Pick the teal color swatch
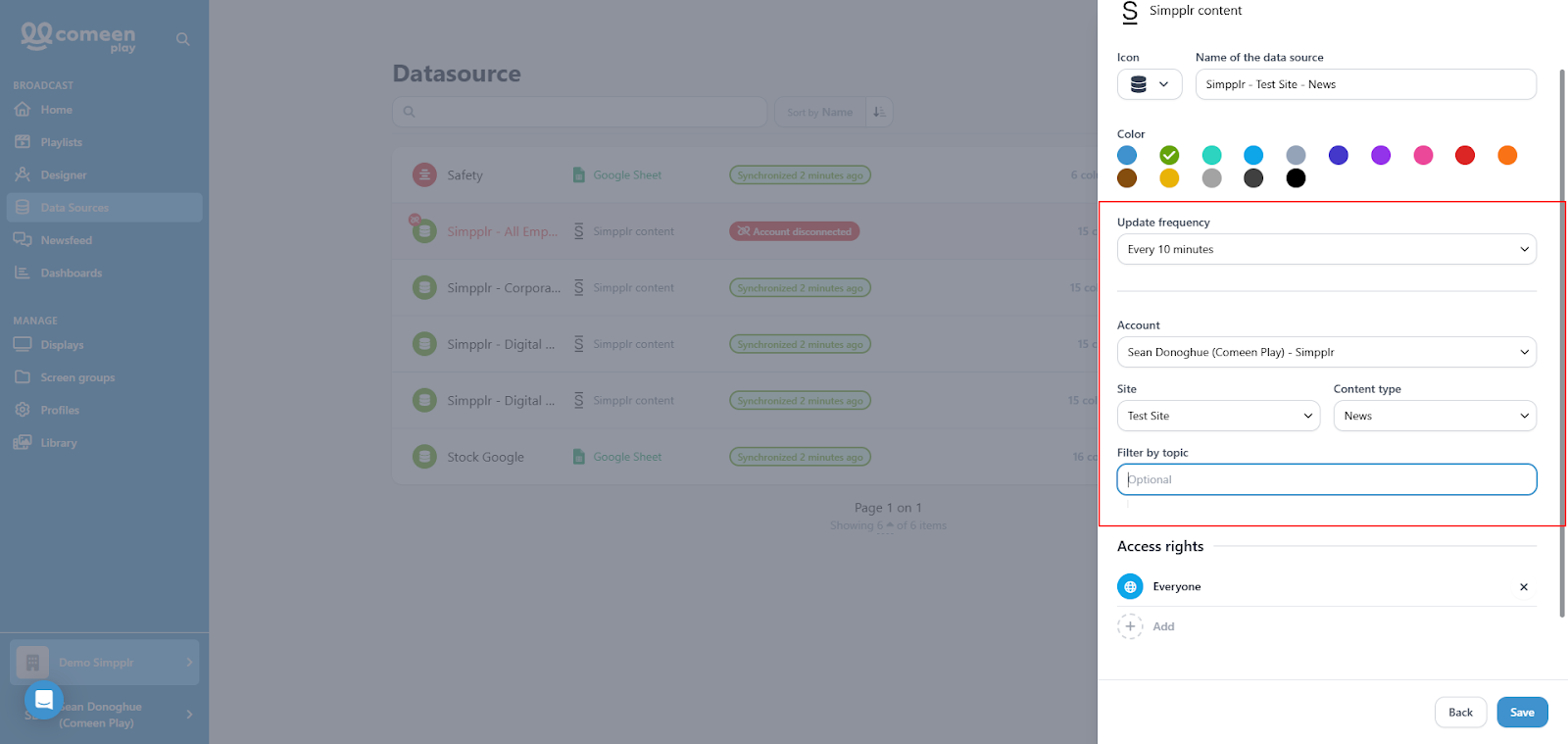This screenshot has height=744, width=1568. point(1211,155)
